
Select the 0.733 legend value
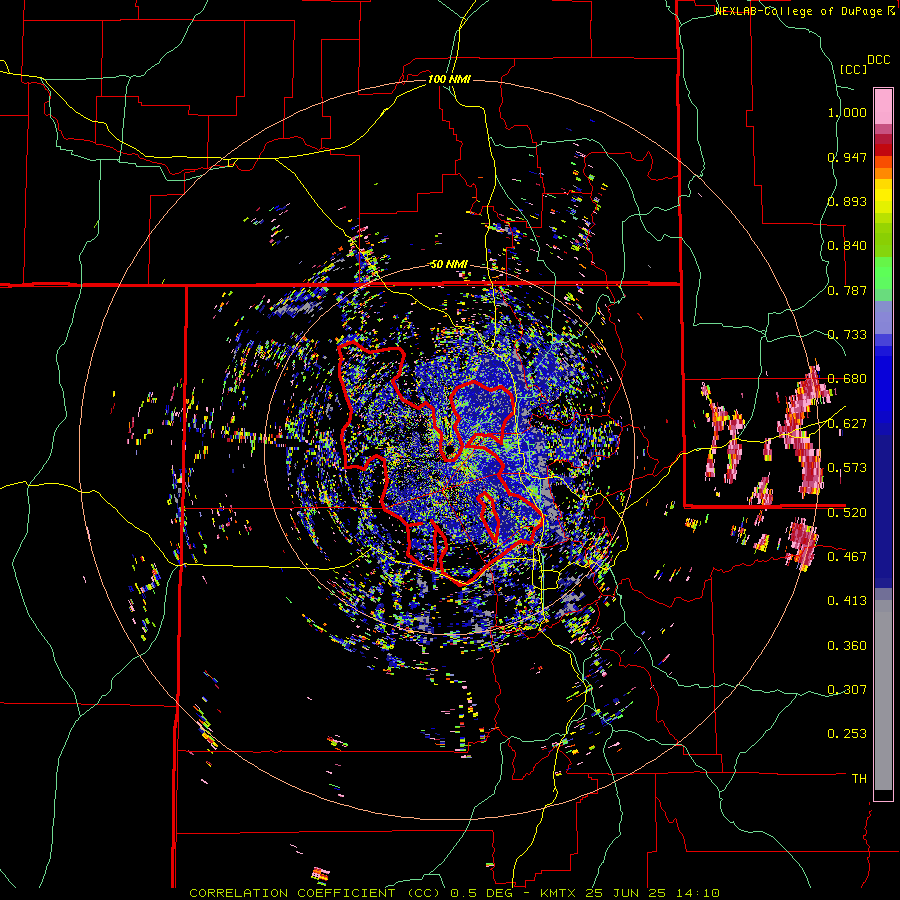point(847,335)
